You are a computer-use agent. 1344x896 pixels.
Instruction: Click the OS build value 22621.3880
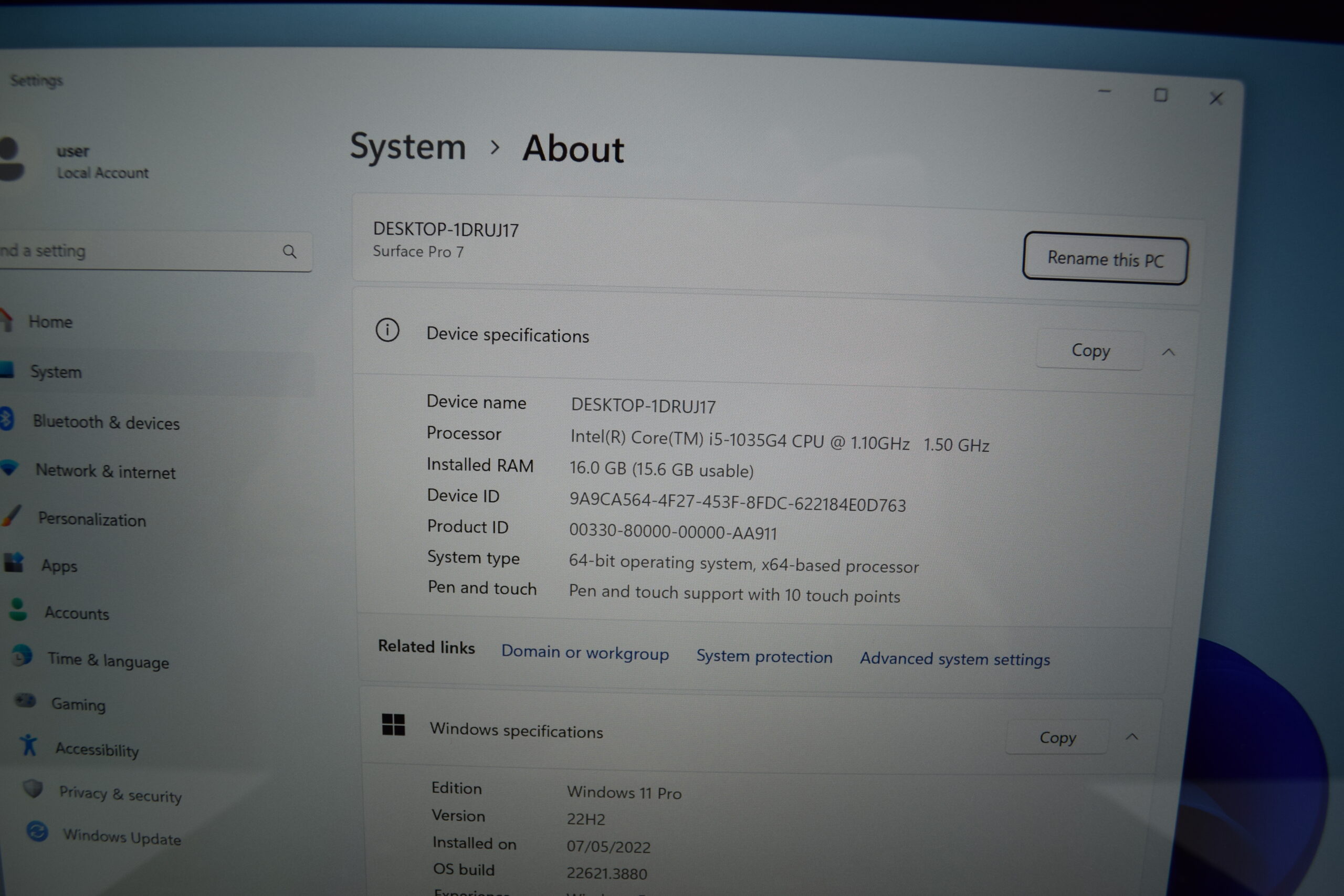[x=607, y=873]
